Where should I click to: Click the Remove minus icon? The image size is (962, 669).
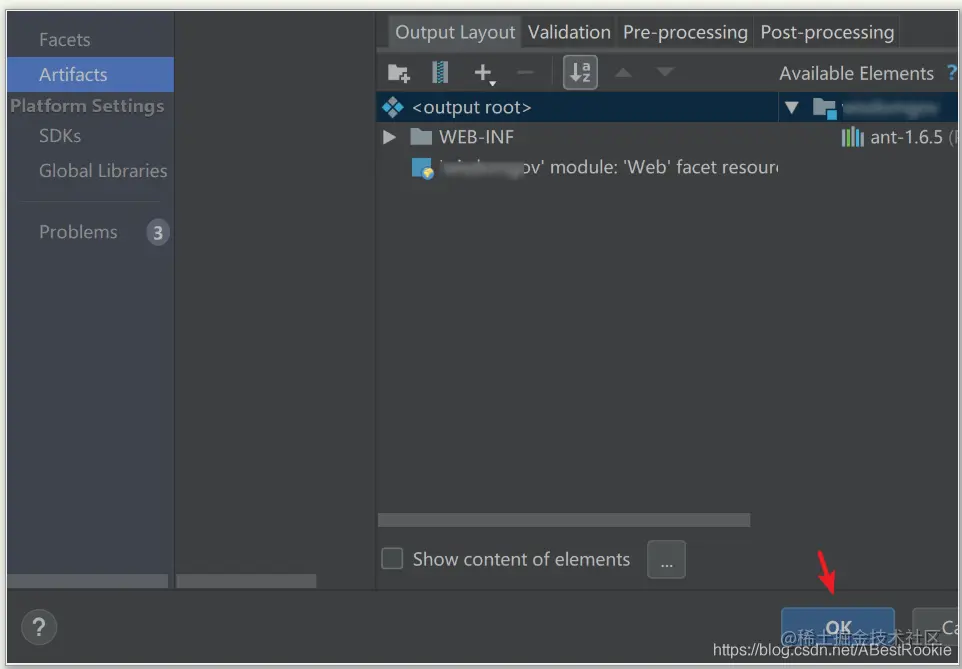[x=525, y=72]
